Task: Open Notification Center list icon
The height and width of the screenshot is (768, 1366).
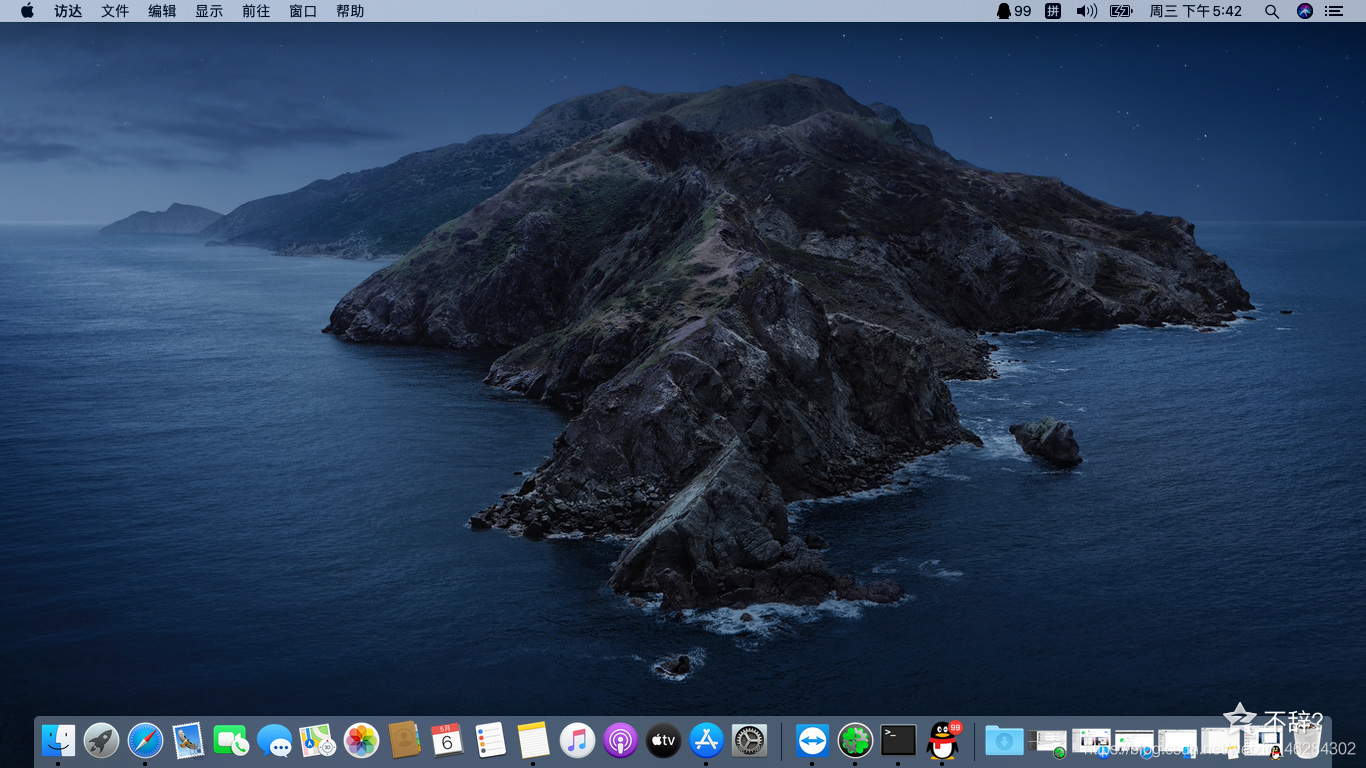Action: tap(1334, 11)
